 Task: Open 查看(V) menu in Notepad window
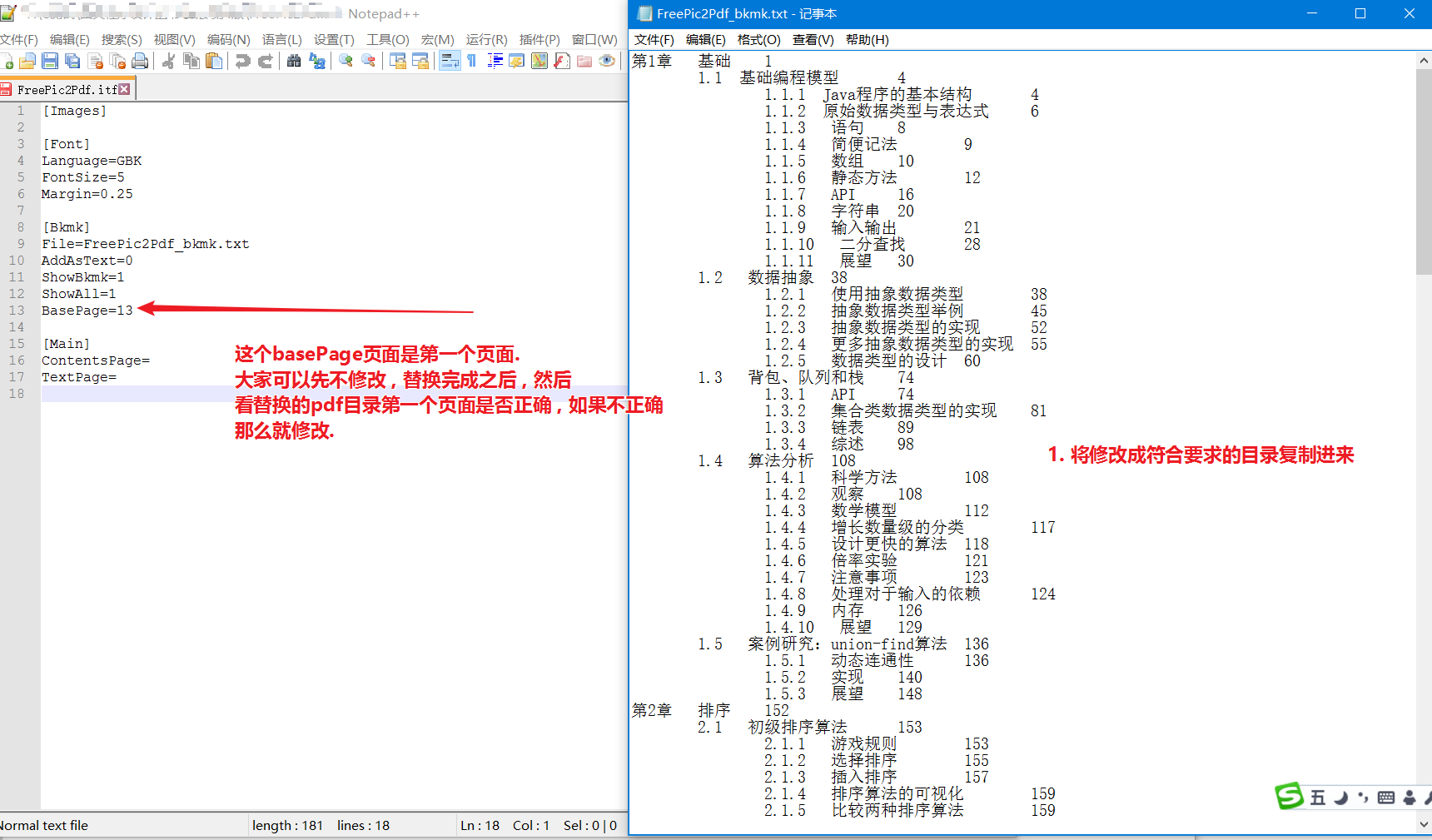point(813,40)
